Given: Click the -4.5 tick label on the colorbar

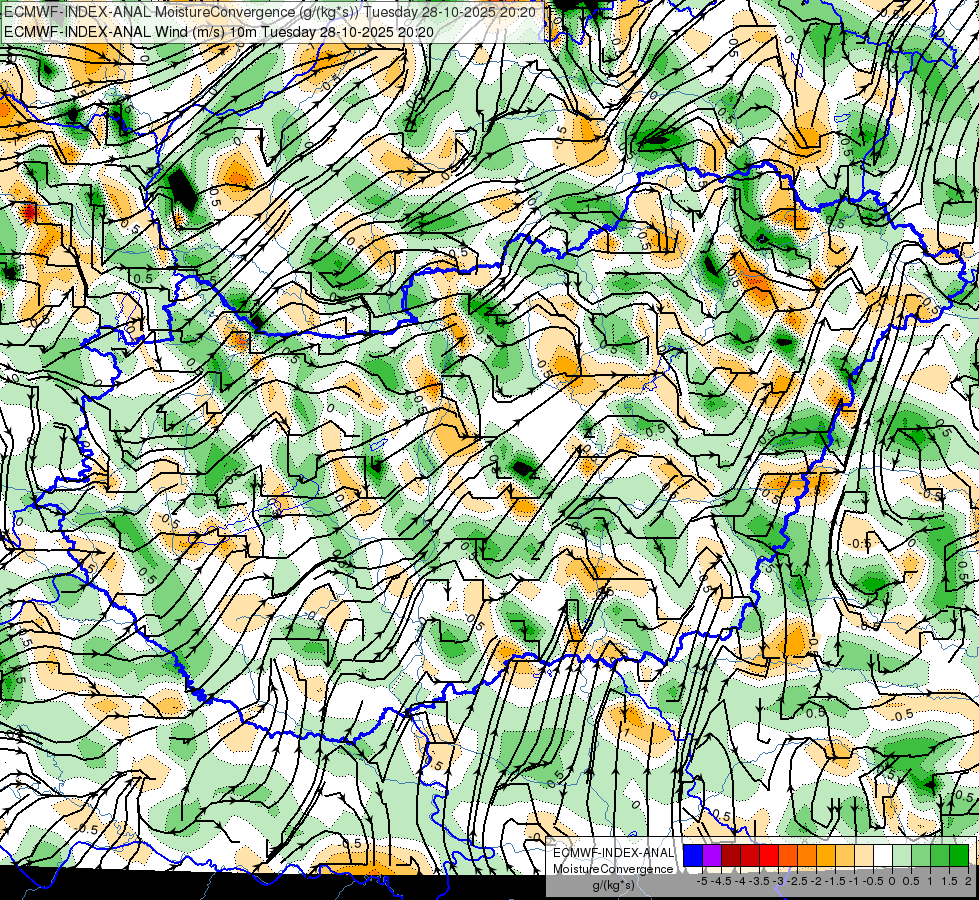Looking at the screenshot, I should 721,881.
